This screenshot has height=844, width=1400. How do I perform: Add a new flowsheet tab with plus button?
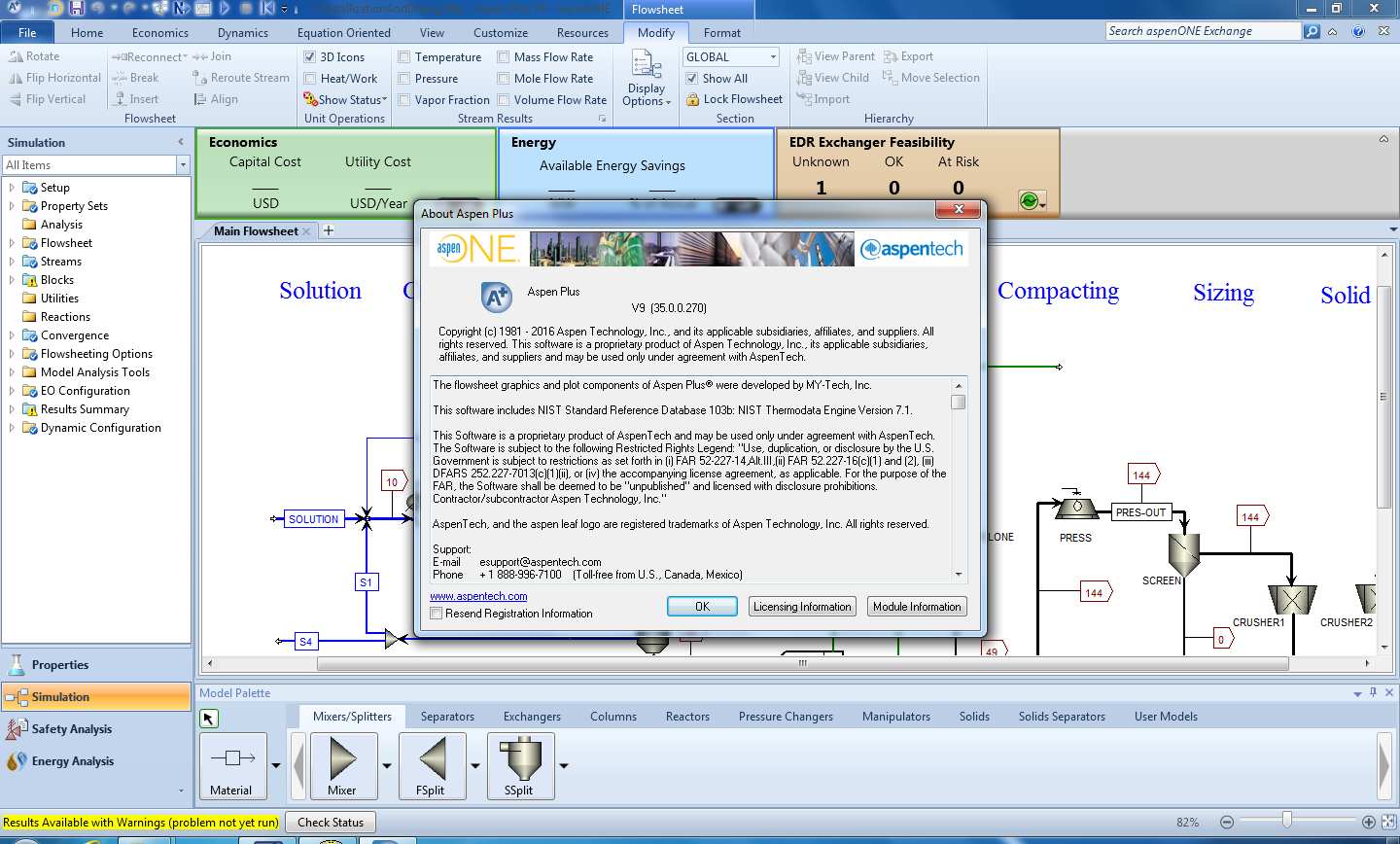329,230
